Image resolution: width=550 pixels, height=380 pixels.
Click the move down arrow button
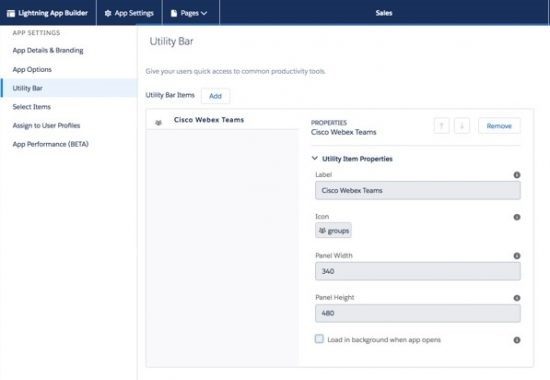462,126
